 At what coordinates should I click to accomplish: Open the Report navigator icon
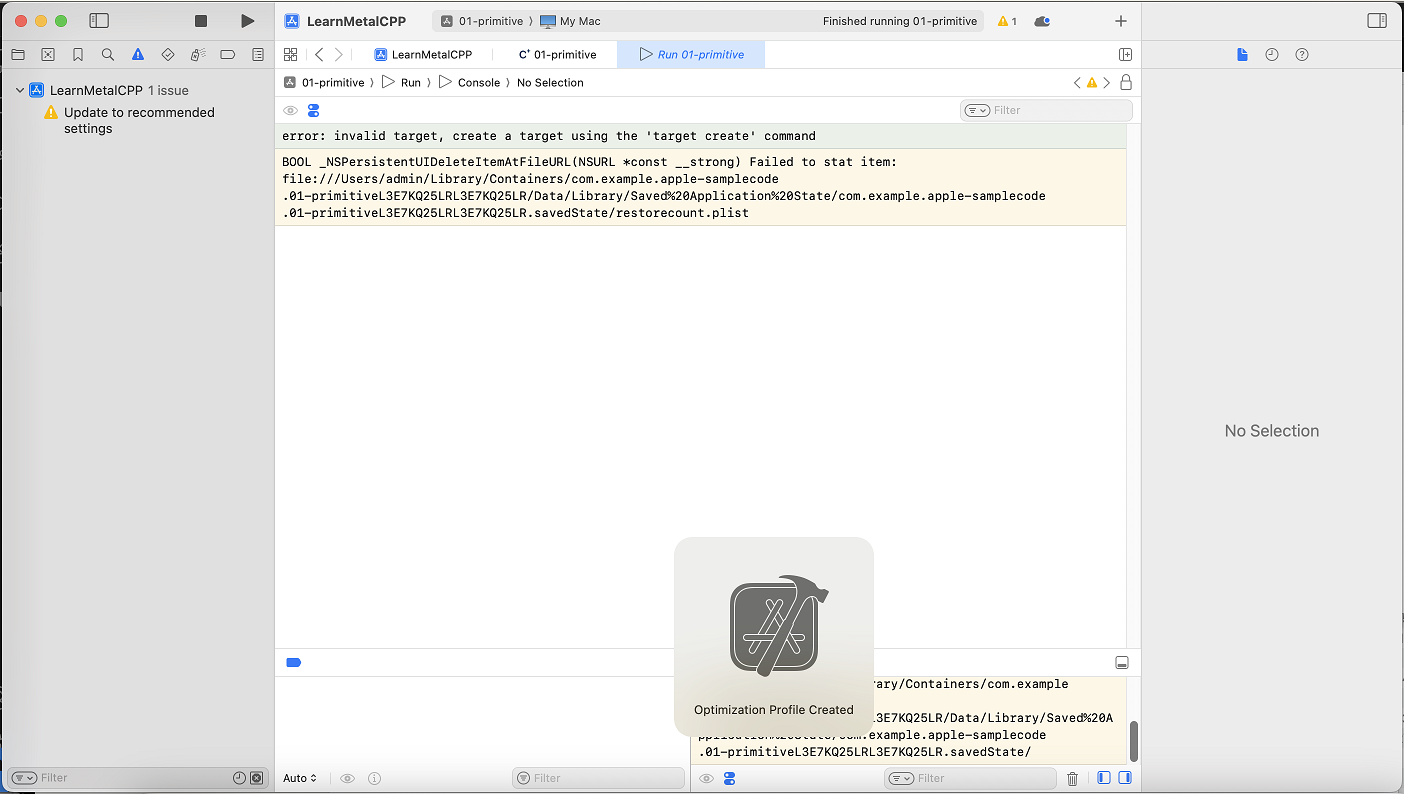258,55
